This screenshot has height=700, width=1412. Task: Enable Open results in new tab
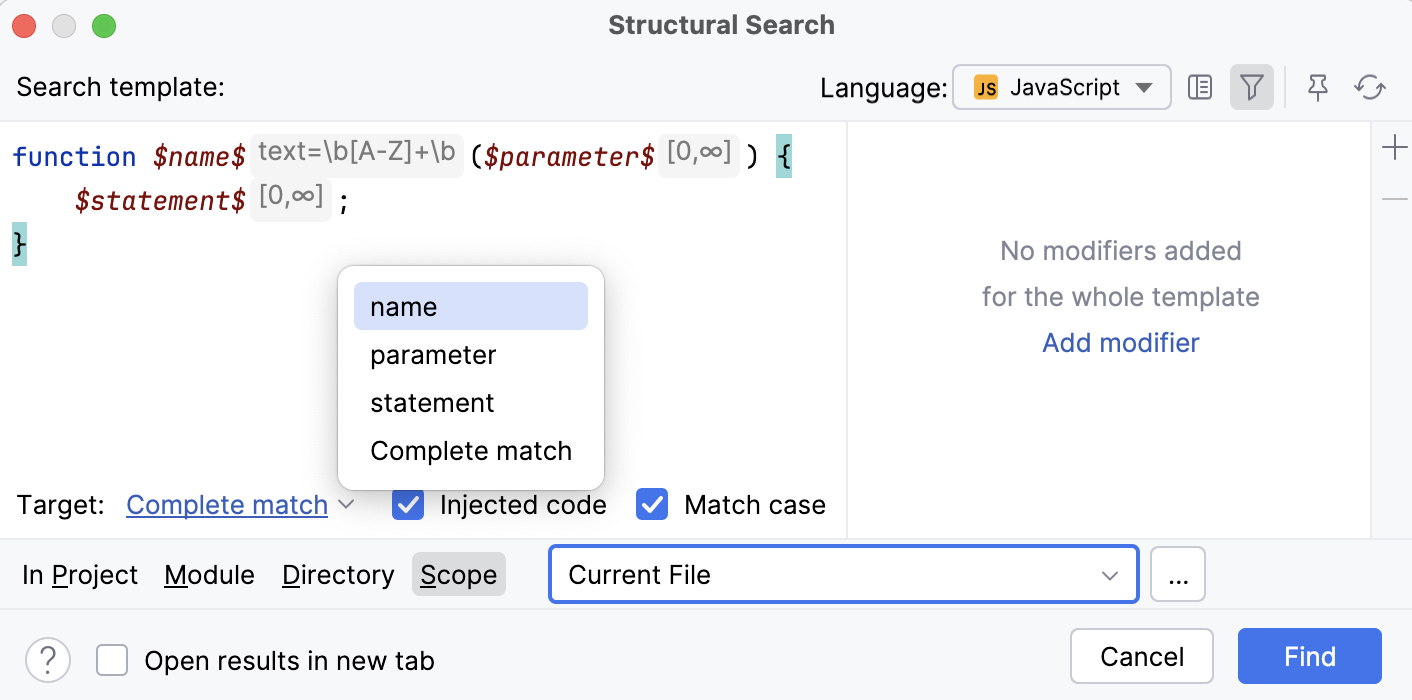[x=111, y=660]
